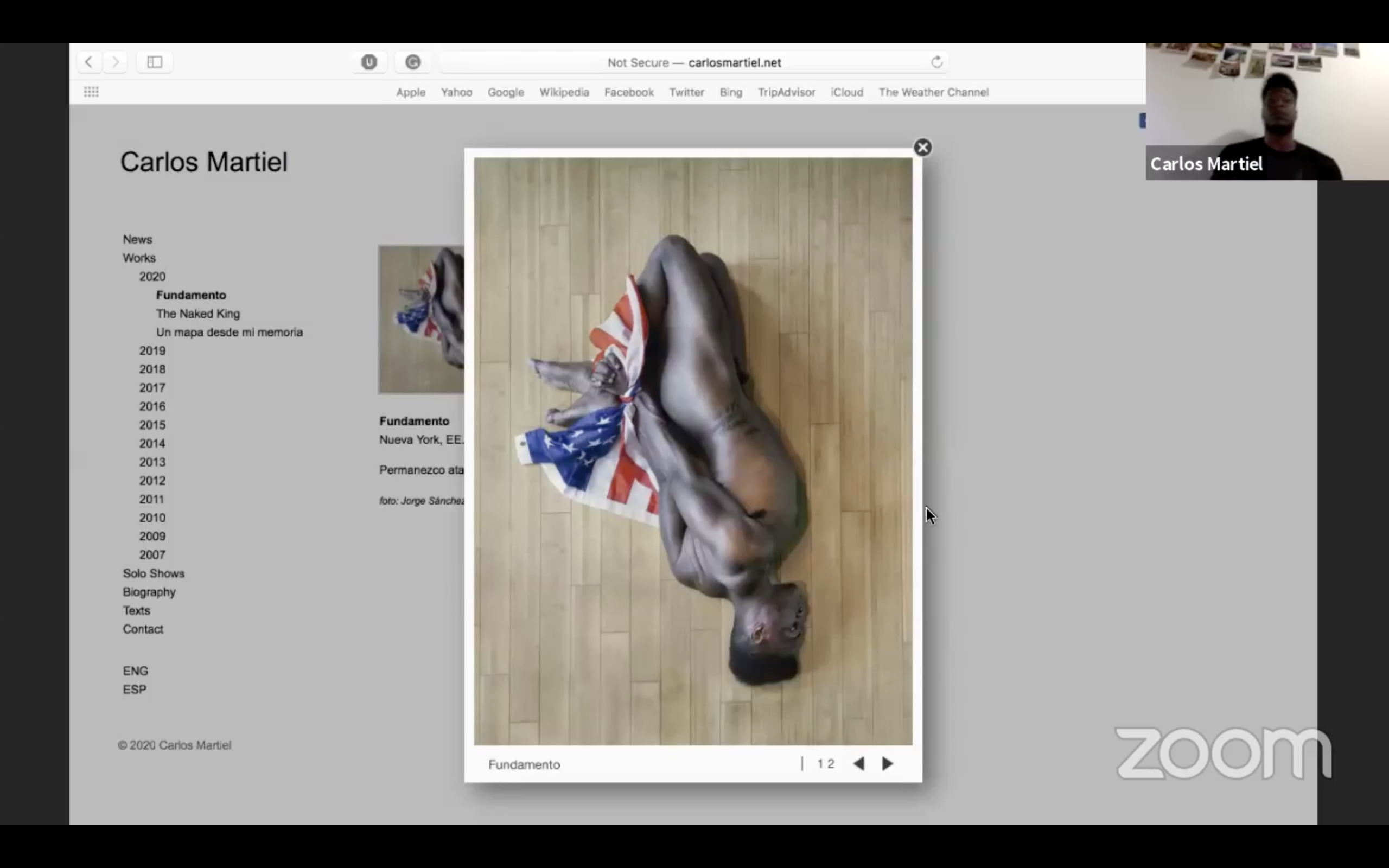Open the favorites grid icon
1389x868 pixels.
tap(91, 92)
